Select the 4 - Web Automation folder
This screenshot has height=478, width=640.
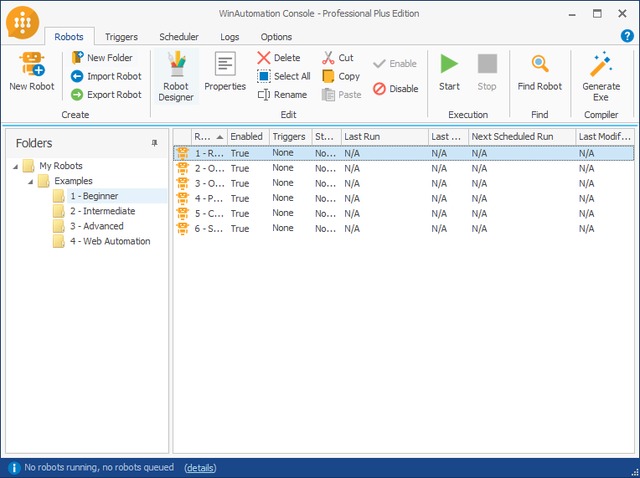click(110, 241)
